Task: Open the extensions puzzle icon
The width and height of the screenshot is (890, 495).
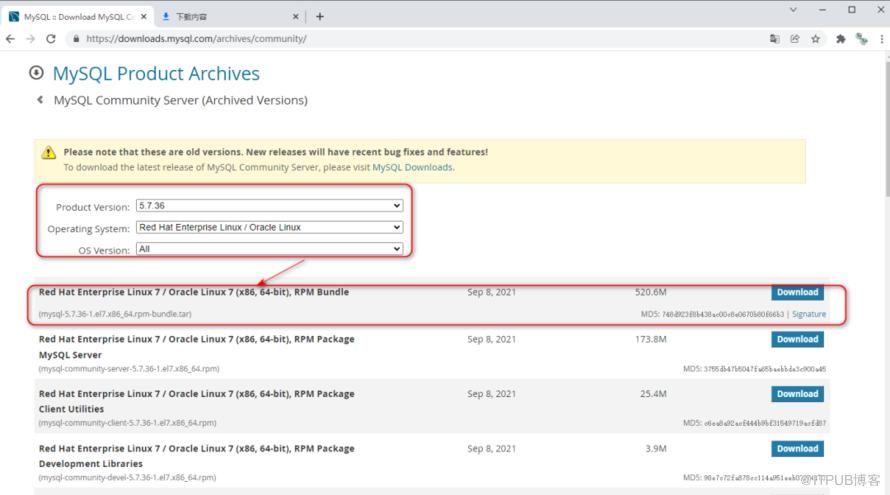Action: [840, 39]
